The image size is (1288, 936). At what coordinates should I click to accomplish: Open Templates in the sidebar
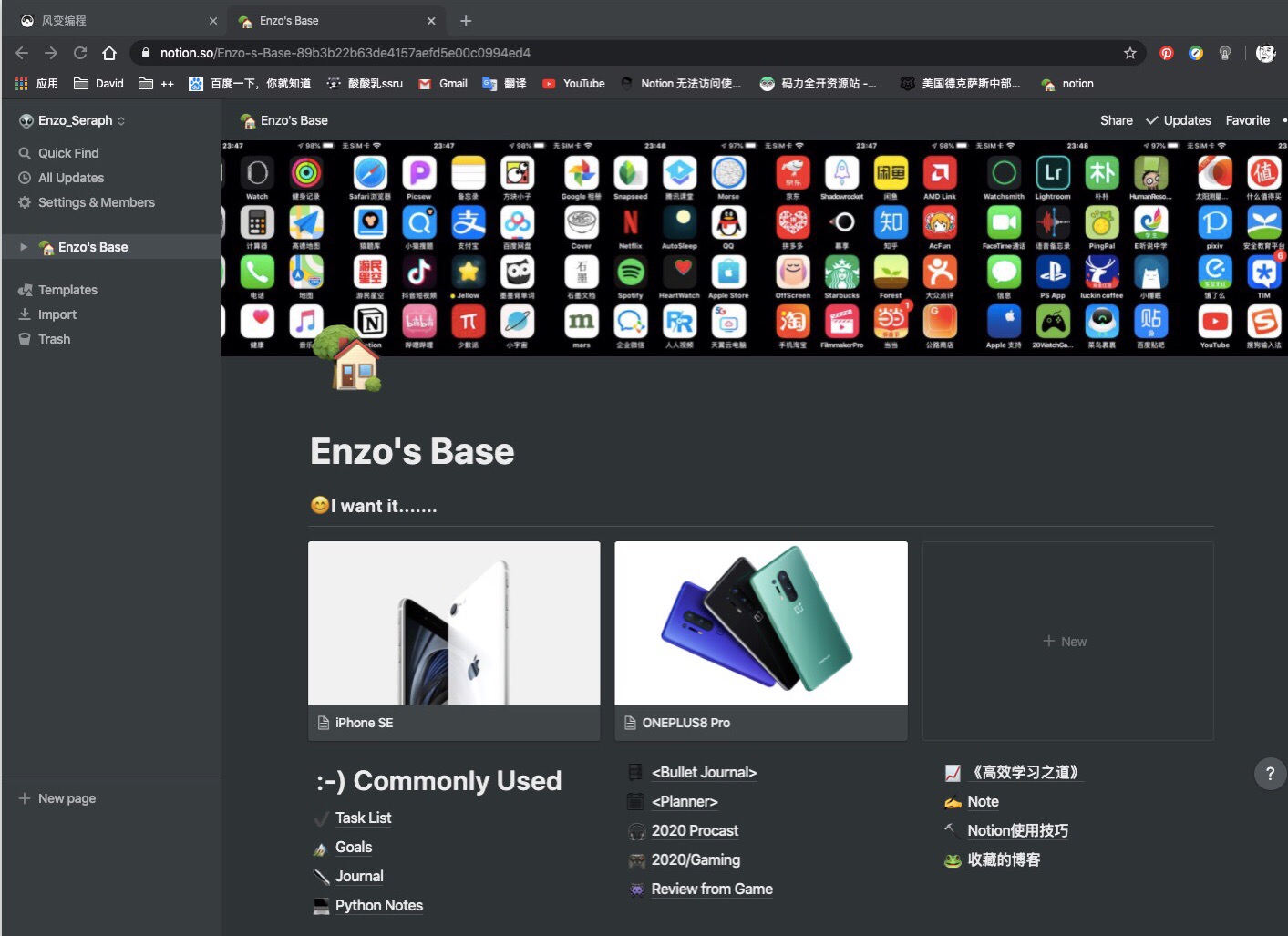pos(110,290)
